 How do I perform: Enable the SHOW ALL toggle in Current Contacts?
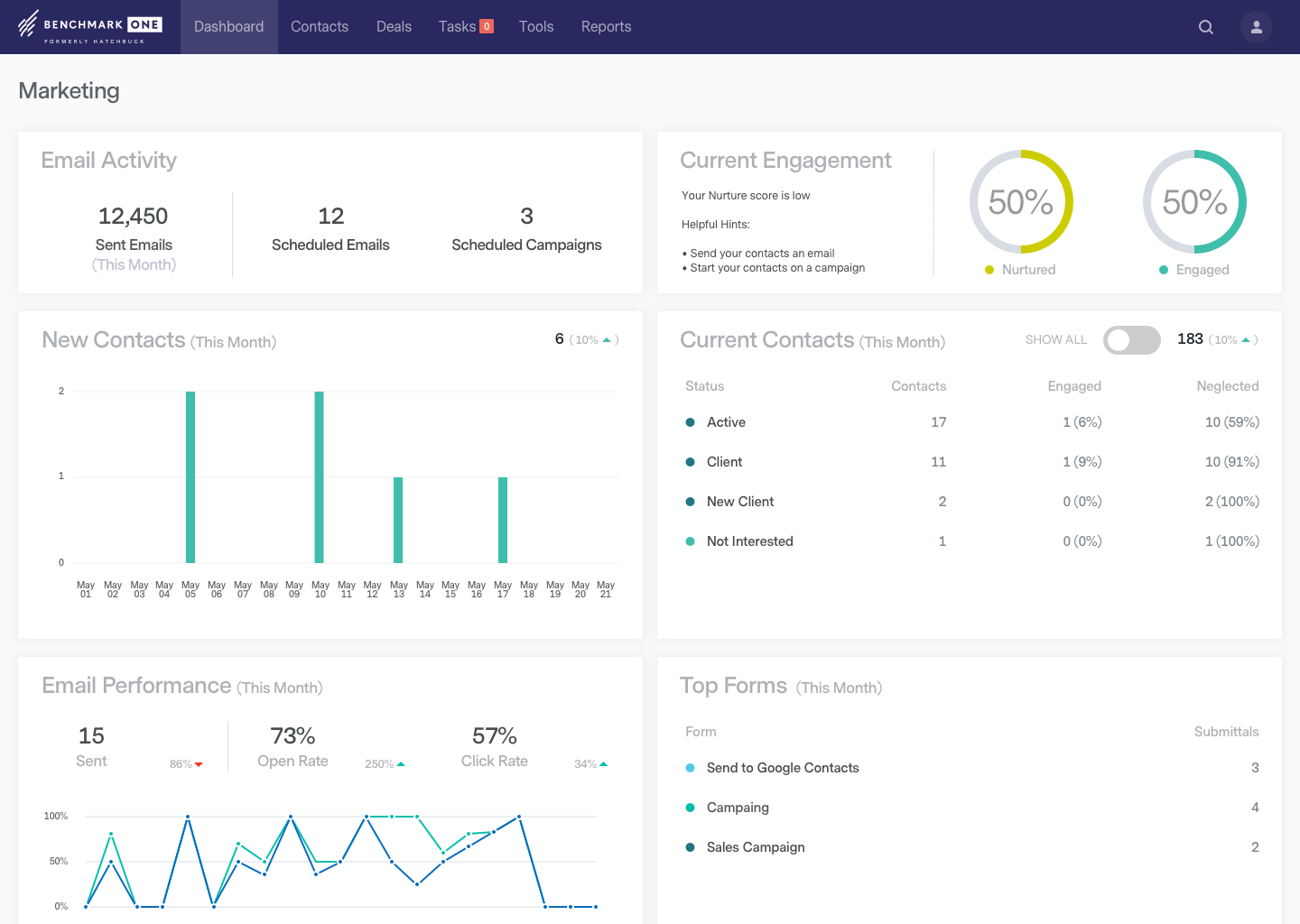pyautogui.click(x=1132, y=340)
